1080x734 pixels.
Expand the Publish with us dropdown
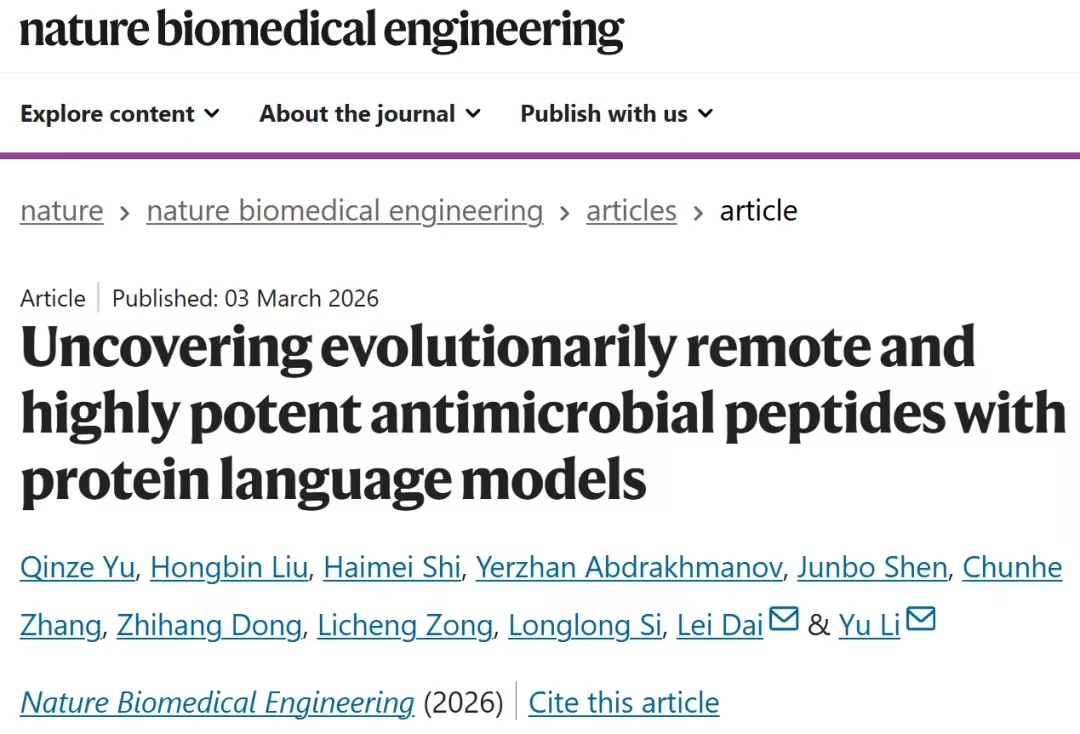pyautogui.click(x=616, y=114)
